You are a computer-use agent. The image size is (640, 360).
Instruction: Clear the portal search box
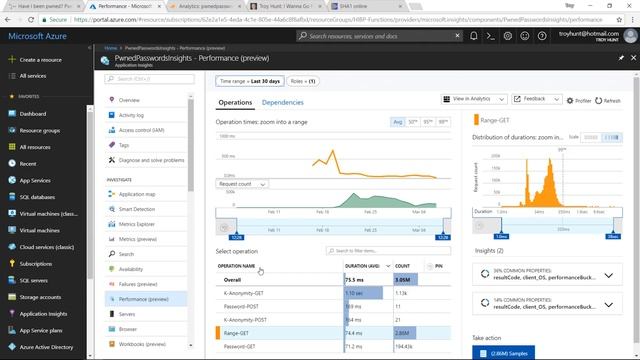458,36
